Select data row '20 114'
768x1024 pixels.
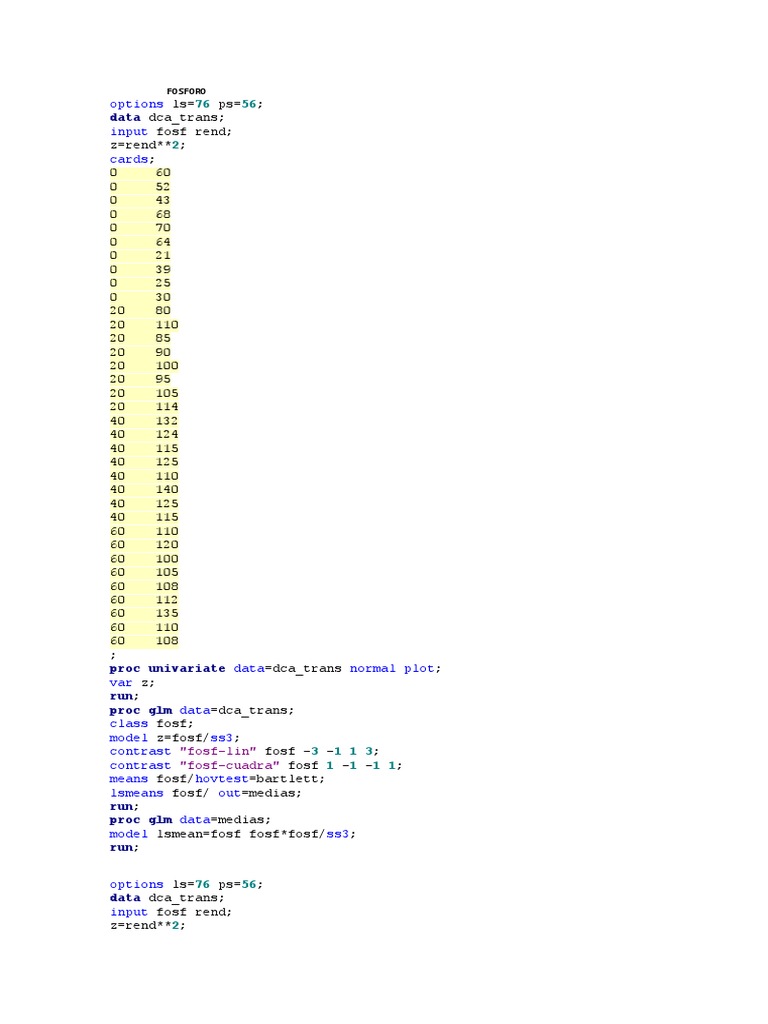click(x=144, y=407)
